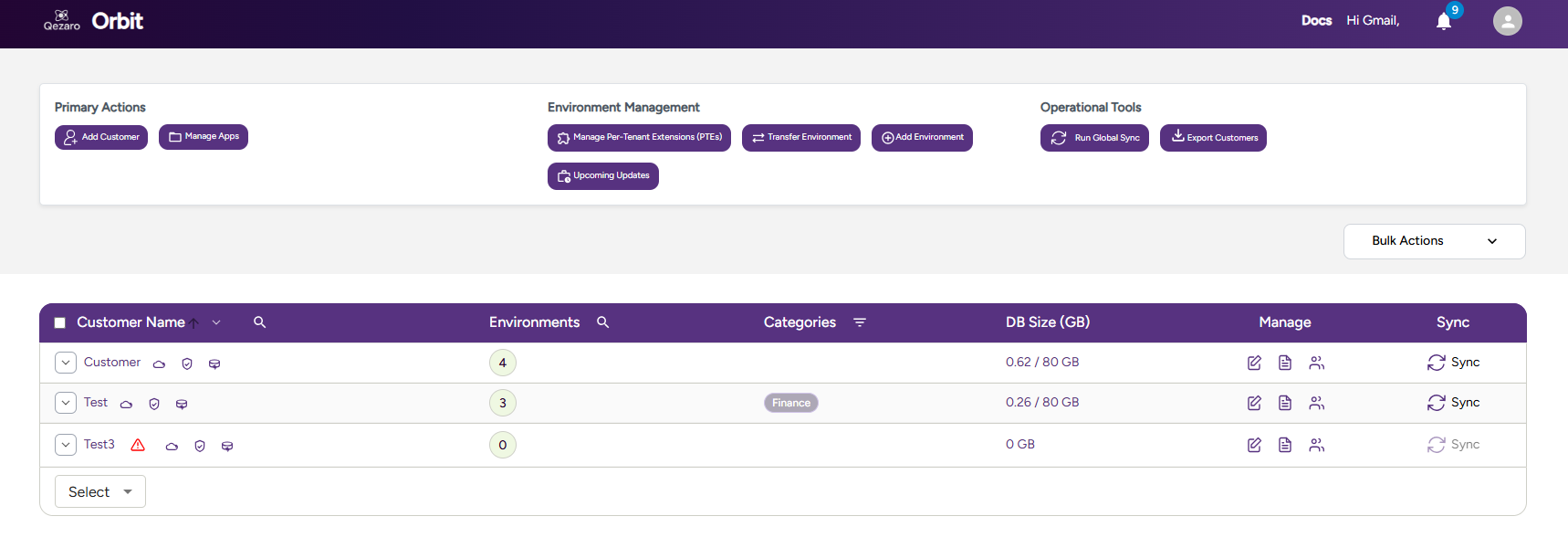The image size is (1568, 548).
Task: Click environment count 4 for Customer
Action: pyautogui.click(x=503, y=363)
